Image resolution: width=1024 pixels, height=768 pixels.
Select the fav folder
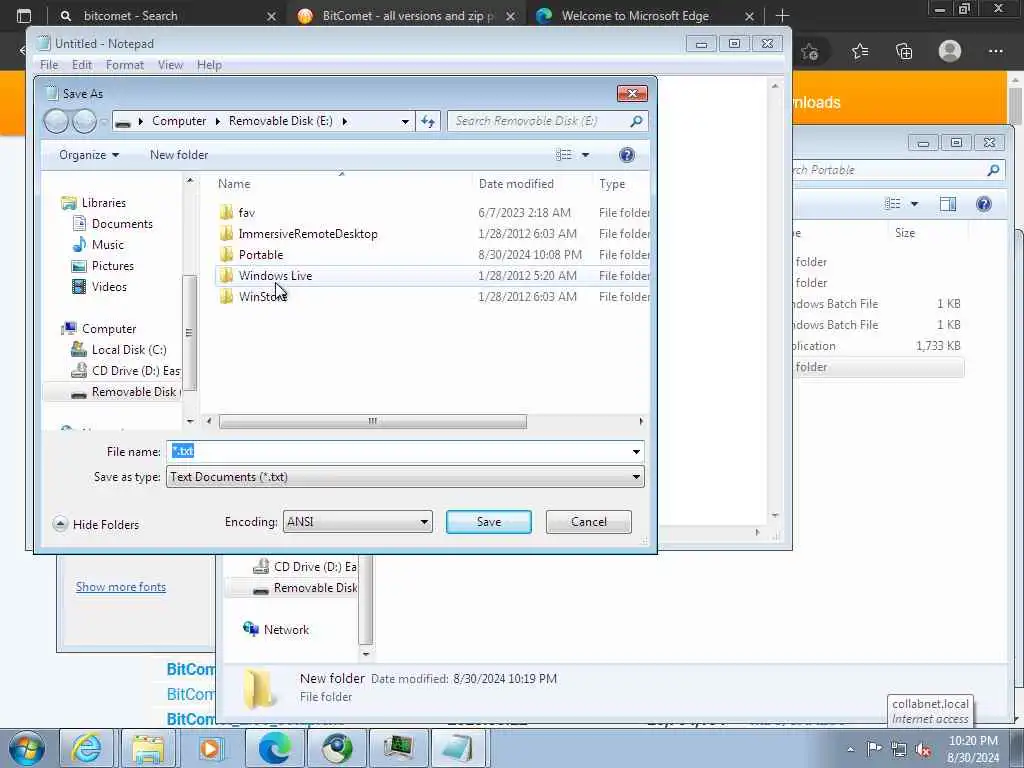coord(246,213)
